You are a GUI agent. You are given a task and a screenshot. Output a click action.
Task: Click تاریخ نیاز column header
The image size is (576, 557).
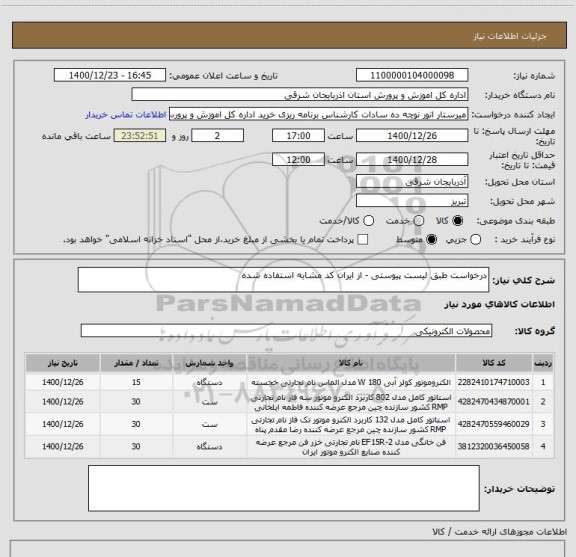pyautogui.click(x=62, y=363)
